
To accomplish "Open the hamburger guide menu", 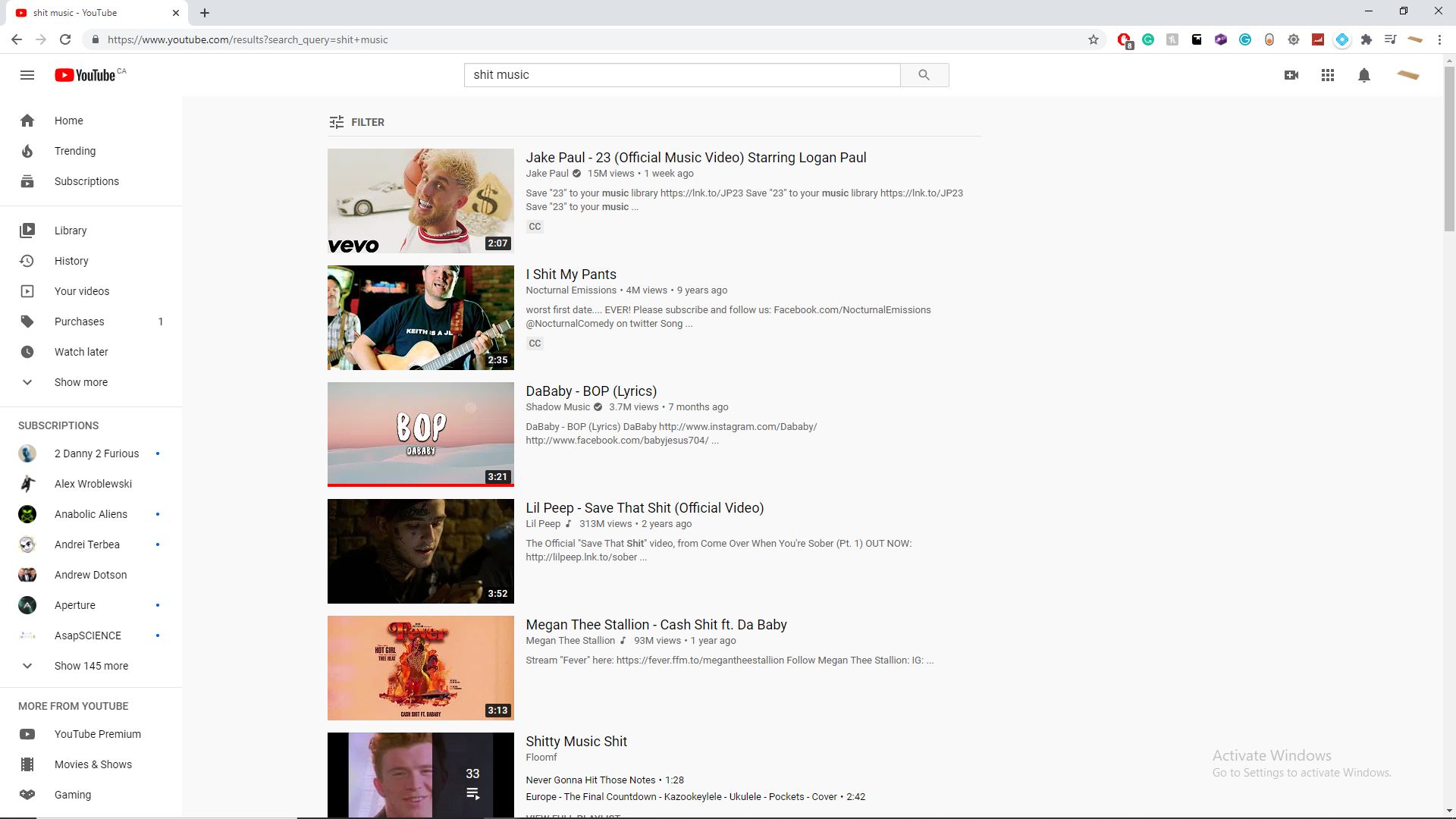I will click(27, 75).
